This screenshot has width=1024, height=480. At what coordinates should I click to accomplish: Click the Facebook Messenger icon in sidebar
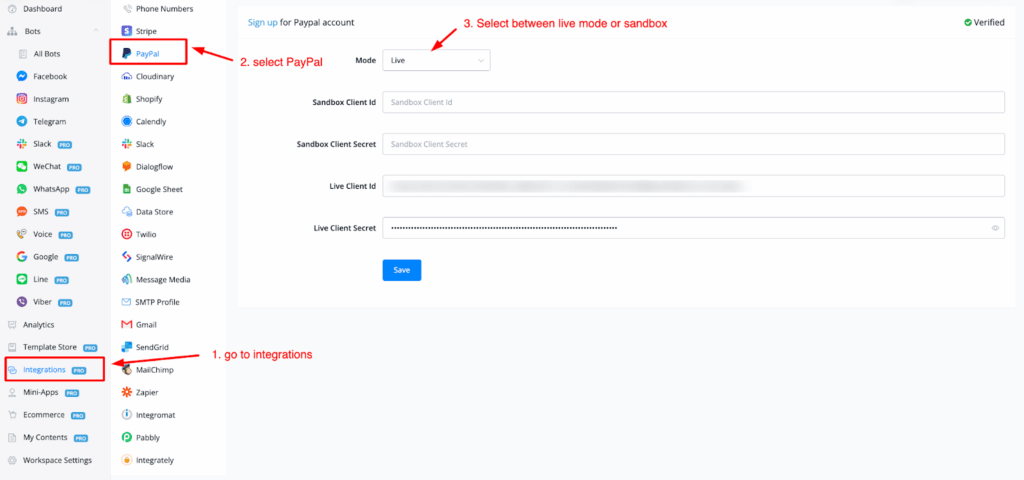coord(22,76)
